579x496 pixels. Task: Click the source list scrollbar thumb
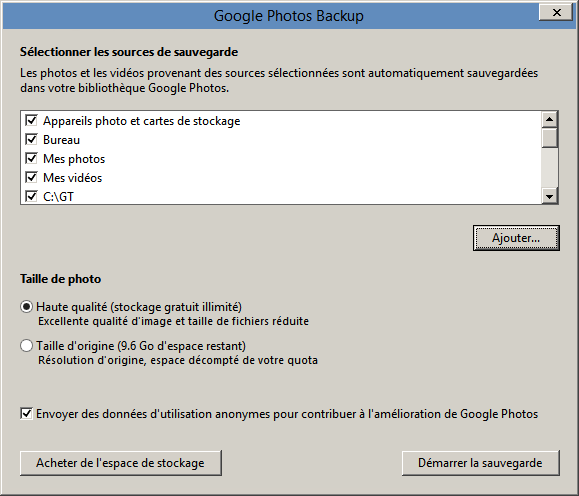549,138
